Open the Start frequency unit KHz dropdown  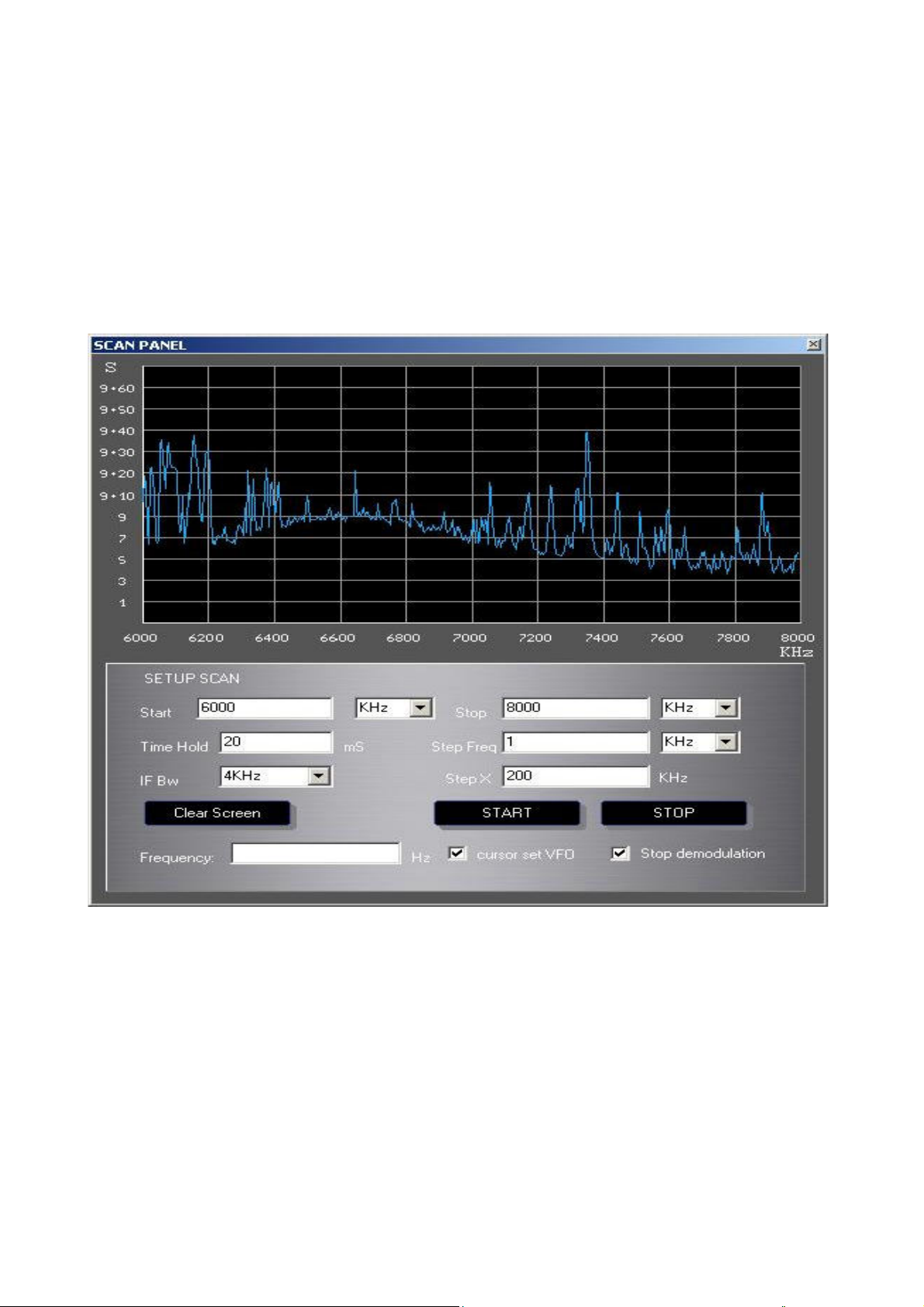pyautogui.click(x=420, y=708)
